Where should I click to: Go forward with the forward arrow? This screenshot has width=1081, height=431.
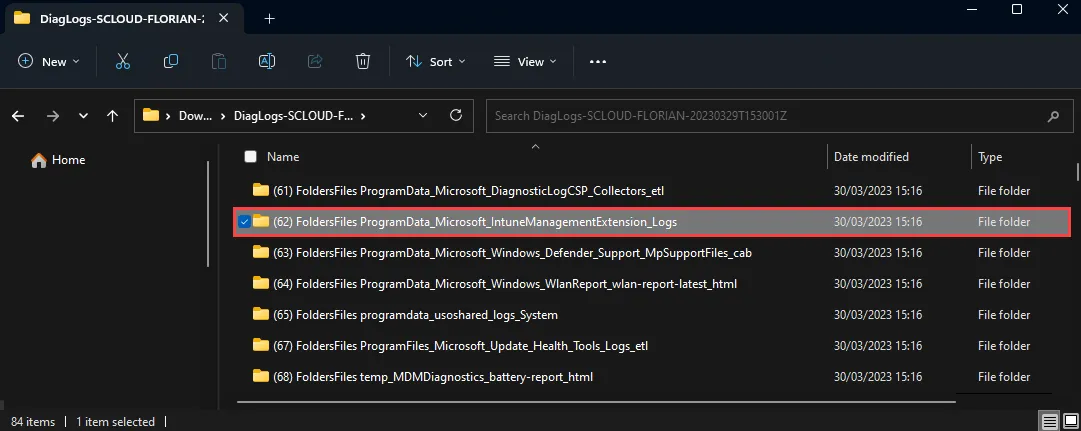click(x=52, y=116)
